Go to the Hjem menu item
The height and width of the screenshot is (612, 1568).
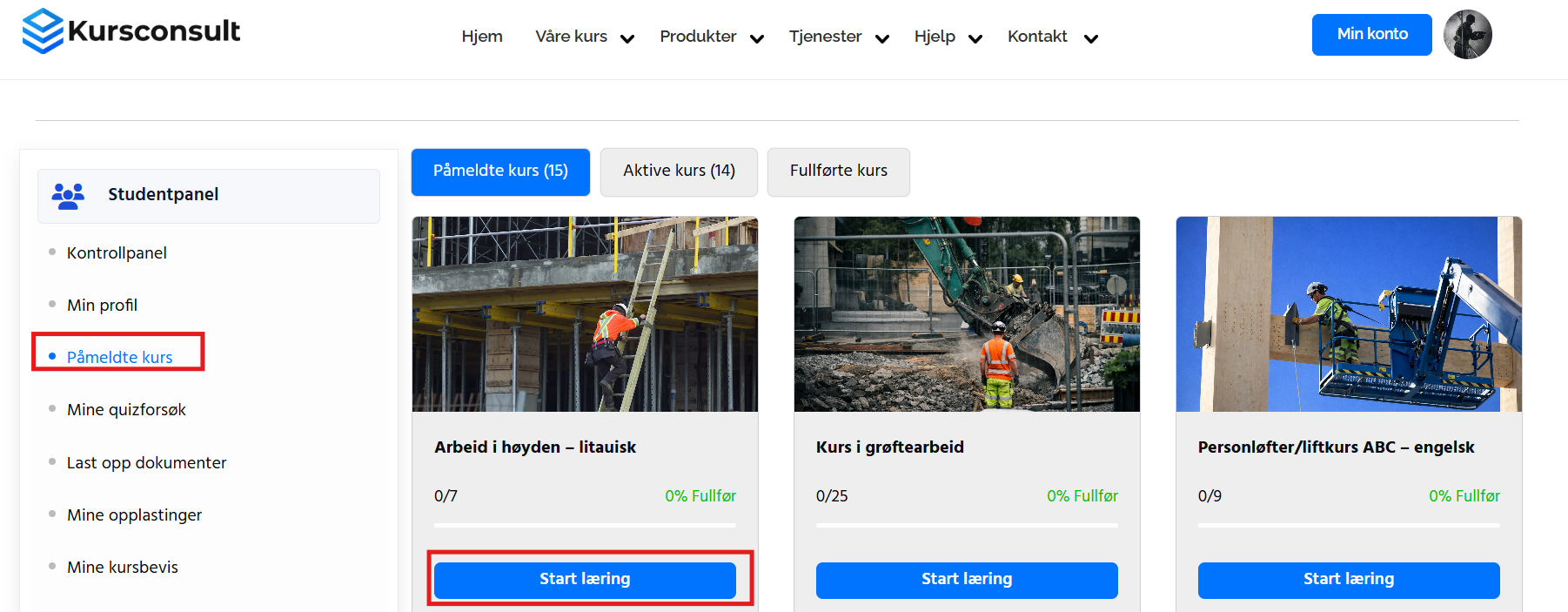click(x=482, y=37)
